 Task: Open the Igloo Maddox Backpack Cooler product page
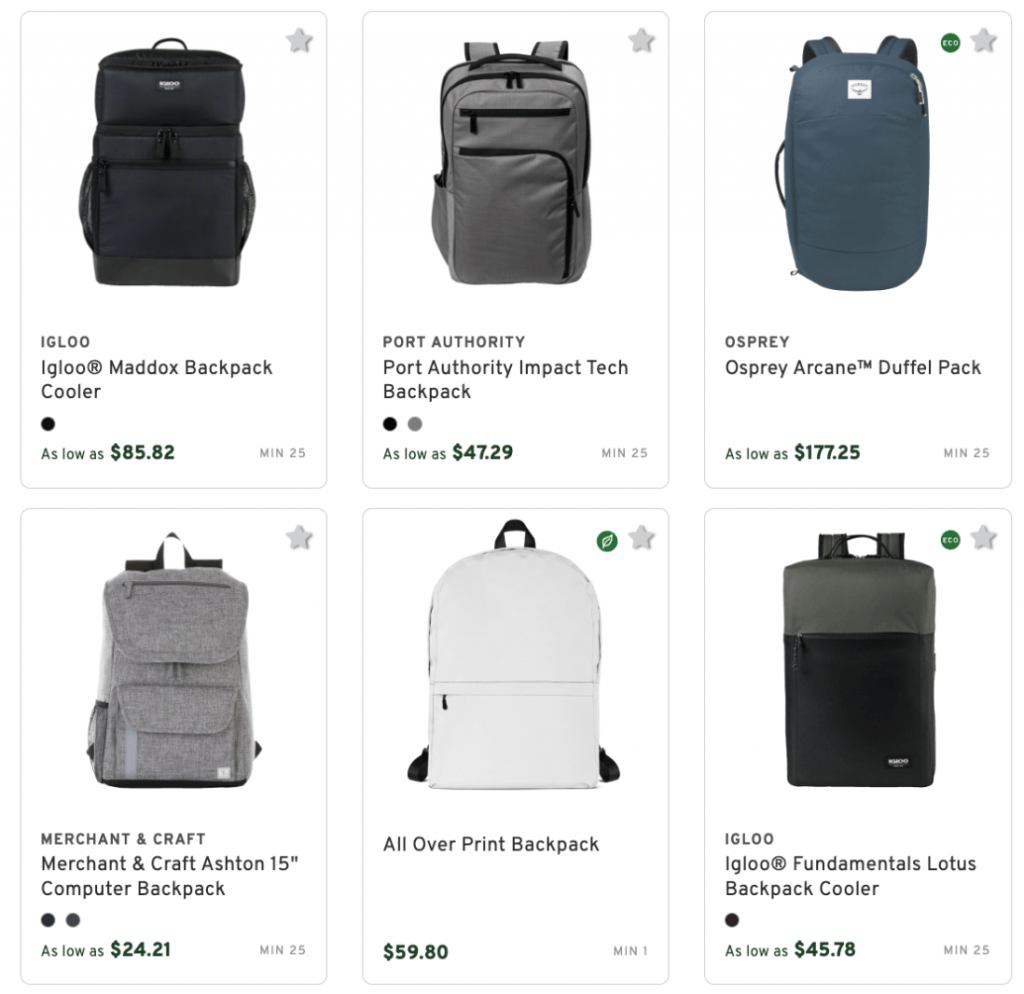156,379
